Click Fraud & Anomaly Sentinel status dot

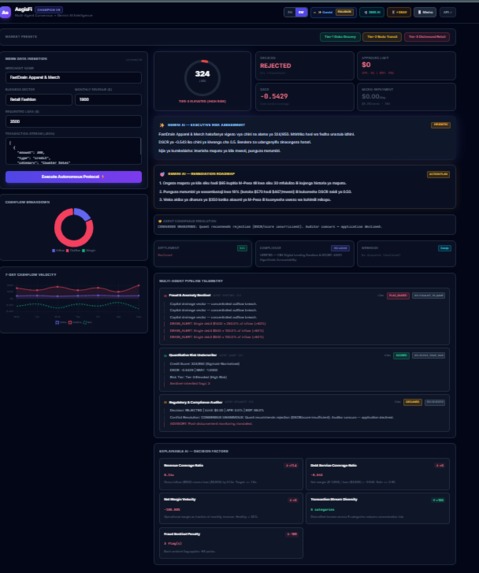tap(165, 296)
